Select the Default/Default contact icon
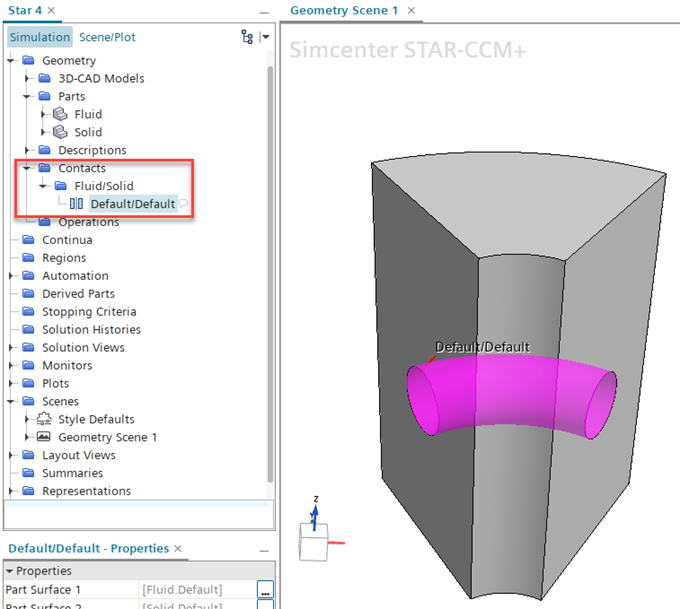The image size is (680, 609). coord(77,204)
